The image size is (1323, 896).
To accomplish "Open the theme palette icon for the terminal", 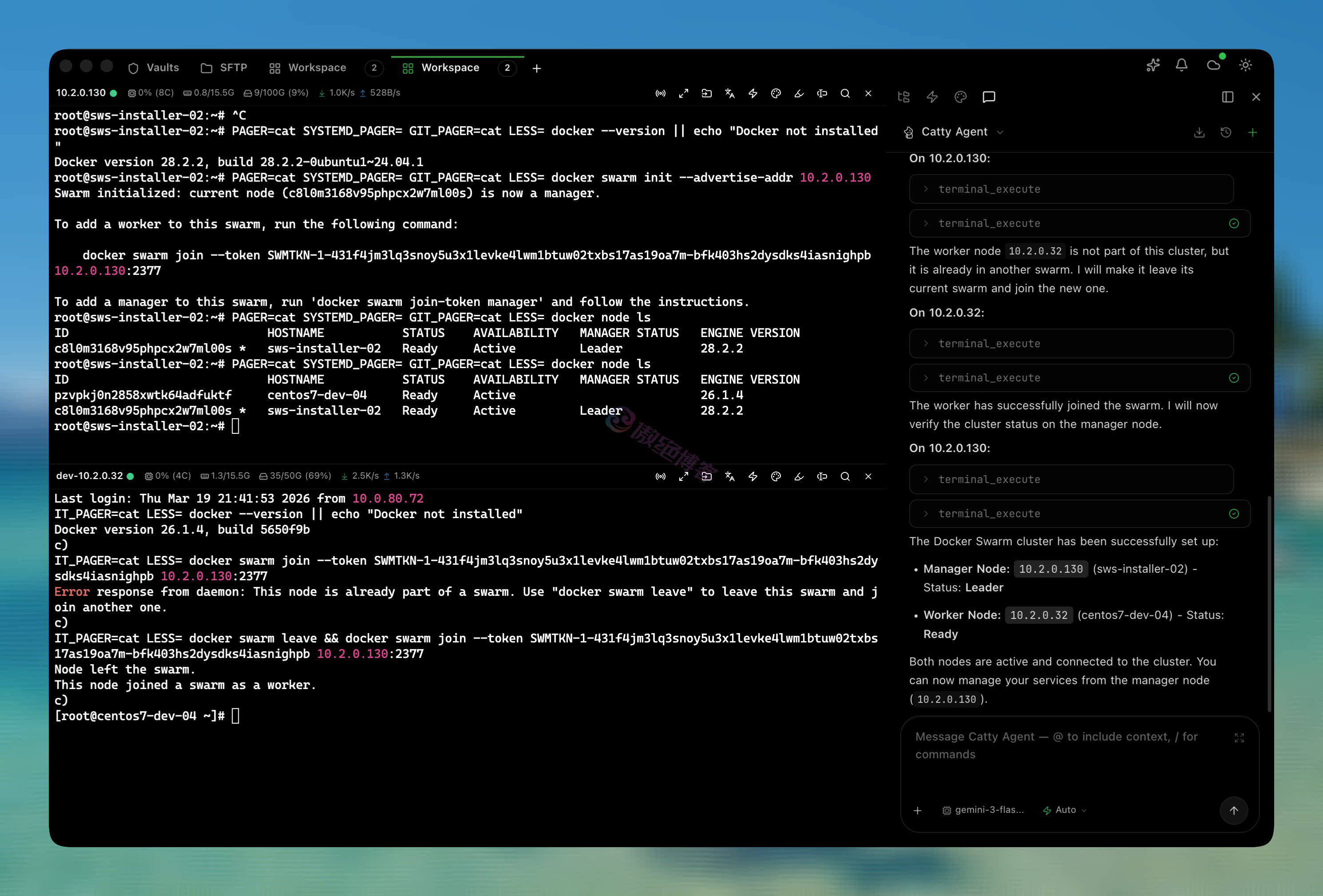I will pos(776,93).
